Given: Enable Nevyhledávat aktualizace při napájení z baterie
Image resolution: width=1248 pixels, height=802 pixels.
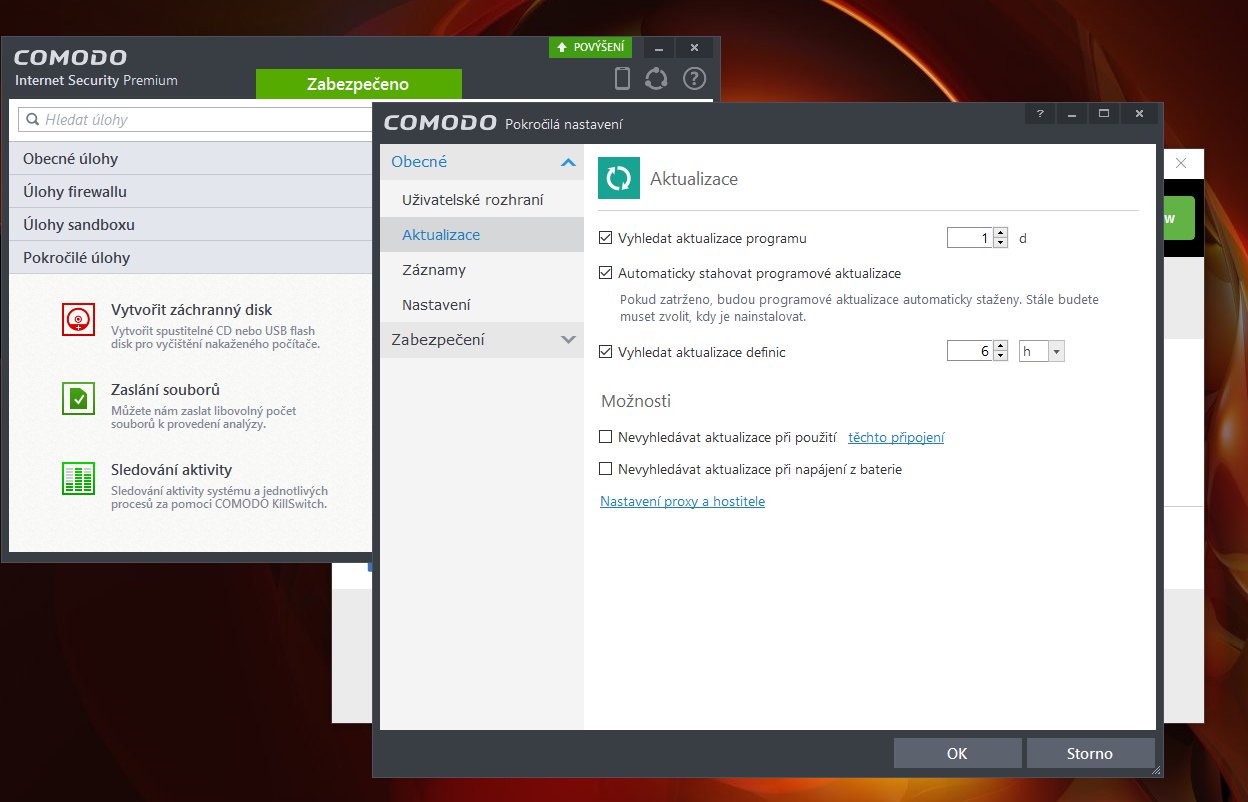Looking at the screenshot, I should point(605,468).
